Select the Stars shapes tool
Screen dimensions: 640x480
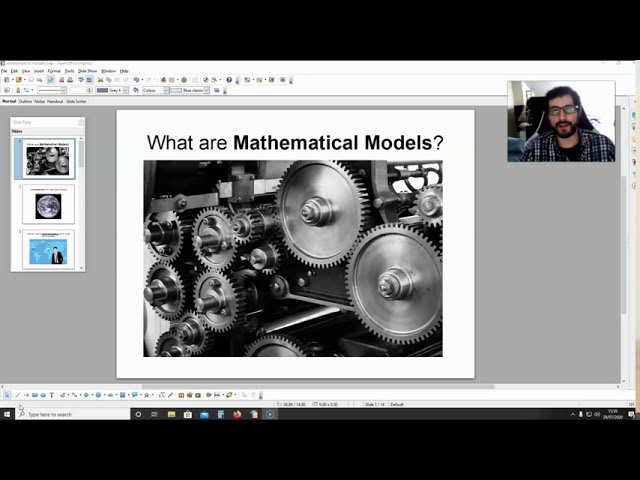tap(146, 395)
